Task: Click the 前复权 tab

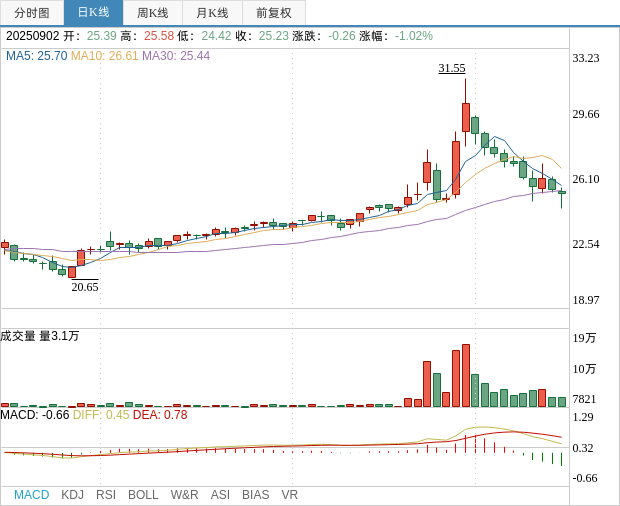Action: coord(274,13)
